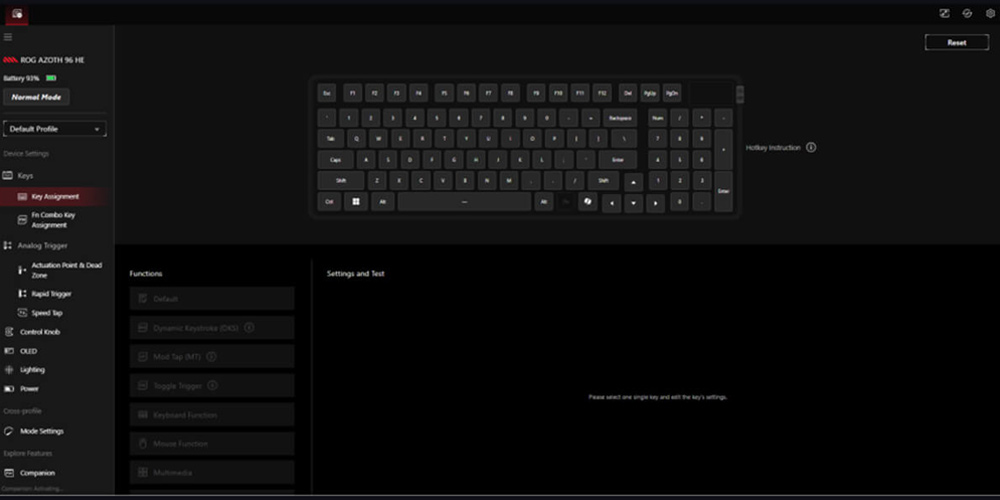1000x500 pixels.
Task: Go to Rapid Trigger settings
Action: point(51,294)
